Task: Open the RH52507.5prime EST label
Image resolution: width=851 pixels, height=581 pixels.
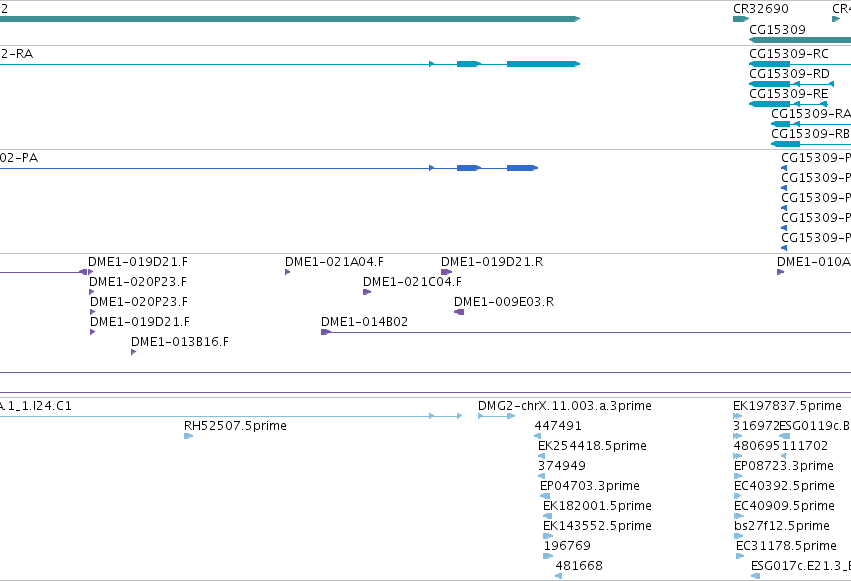Action: point(235,426)
